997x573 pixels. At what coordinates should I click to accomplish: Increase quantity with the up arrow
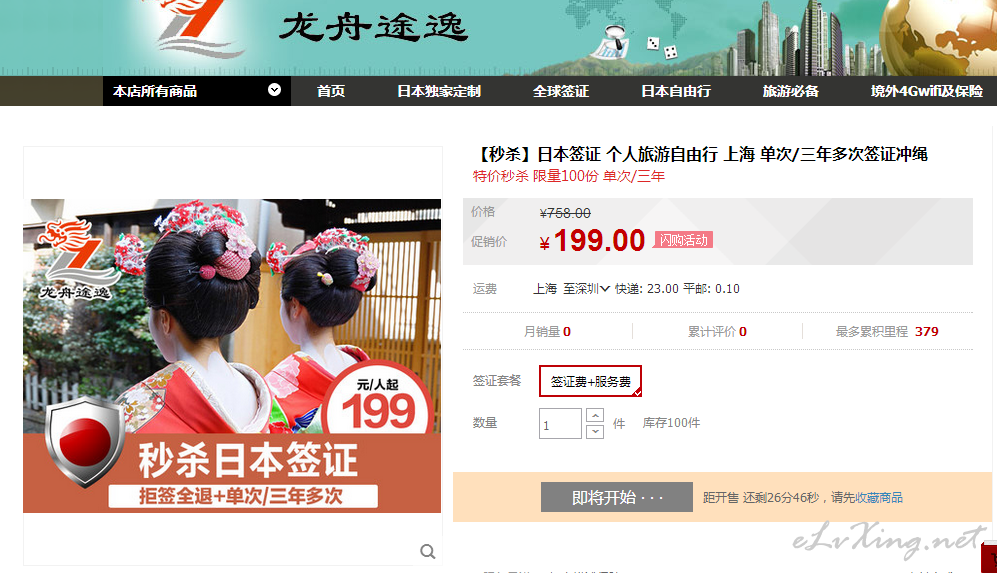pos(595,416)
